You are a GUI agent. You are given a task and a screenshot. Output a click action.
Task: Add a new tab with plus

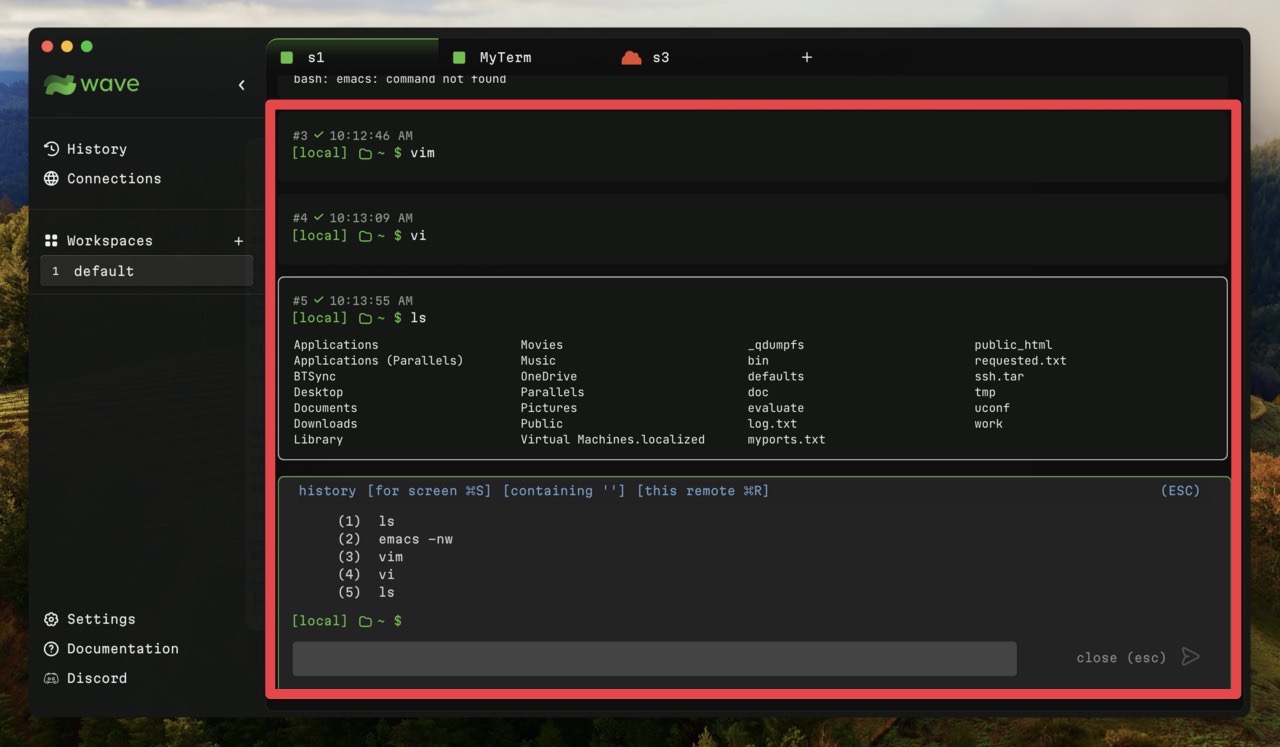807,58
